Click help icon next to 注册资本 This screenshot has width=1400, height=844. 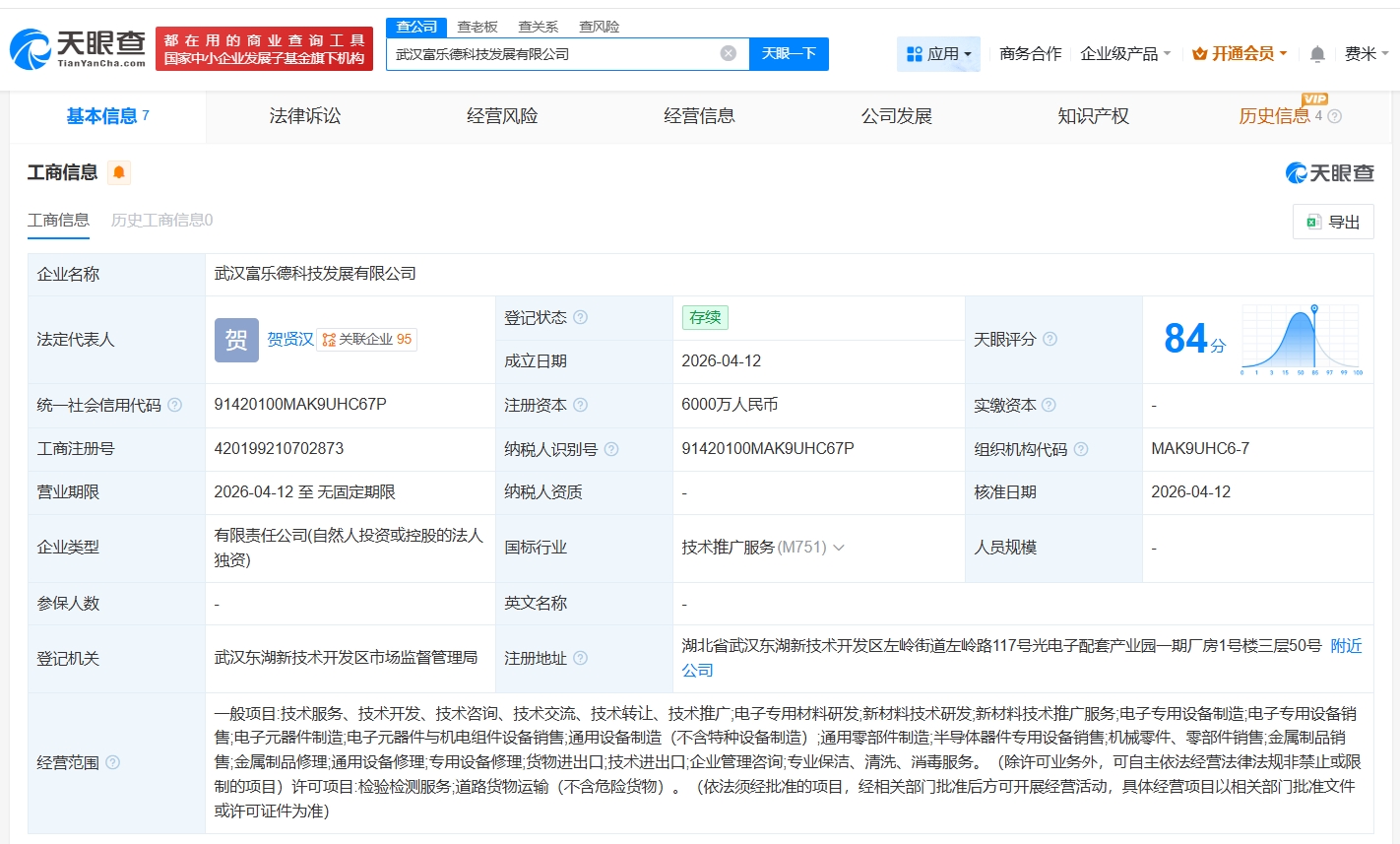pyautogui.click(x=581, y=405)
